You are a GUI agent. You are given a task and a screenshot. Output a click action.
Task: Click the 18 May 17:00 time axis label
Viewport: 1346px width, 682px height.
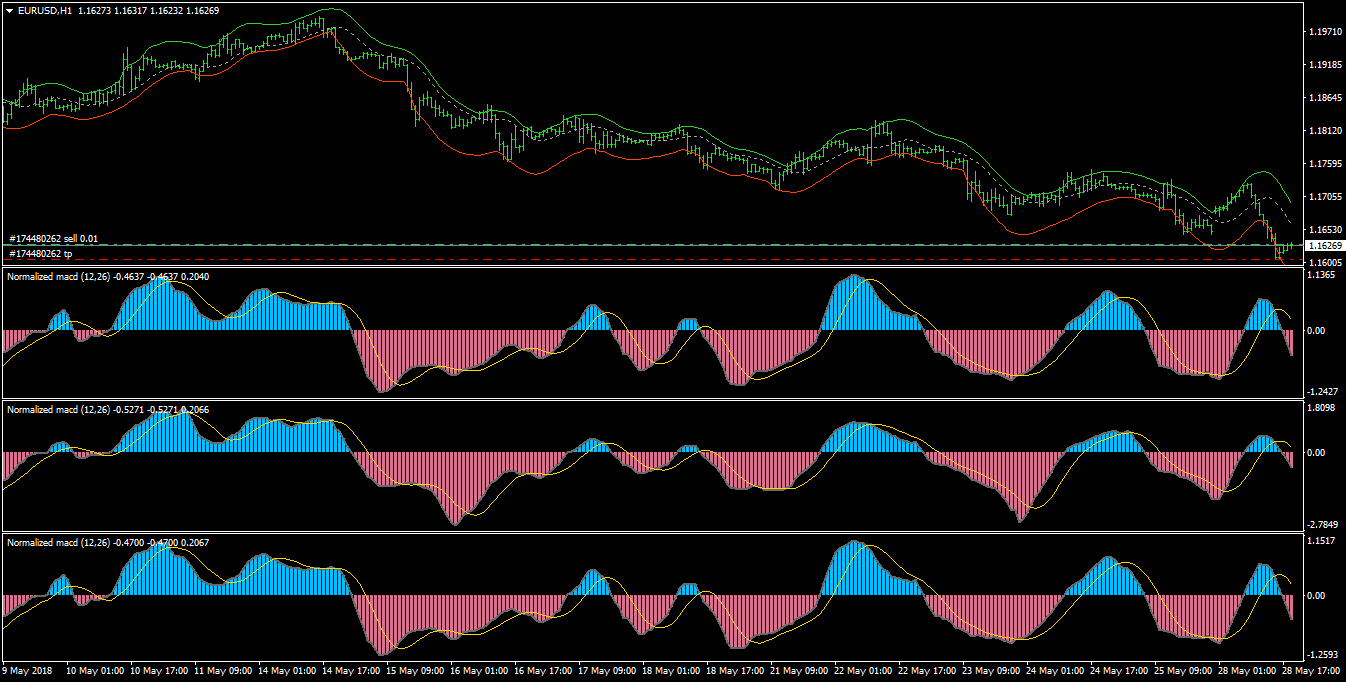pos(736,671)
